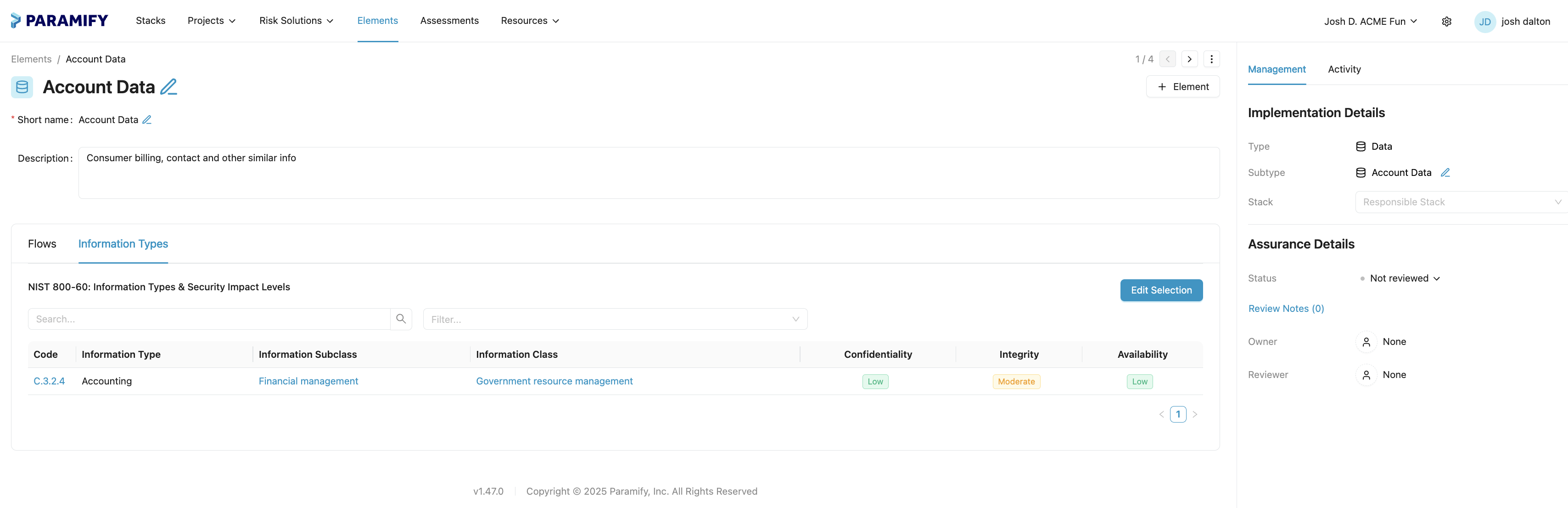
Task: Open the Risk Solutions dropdown
Action: [x=296, y=20]
